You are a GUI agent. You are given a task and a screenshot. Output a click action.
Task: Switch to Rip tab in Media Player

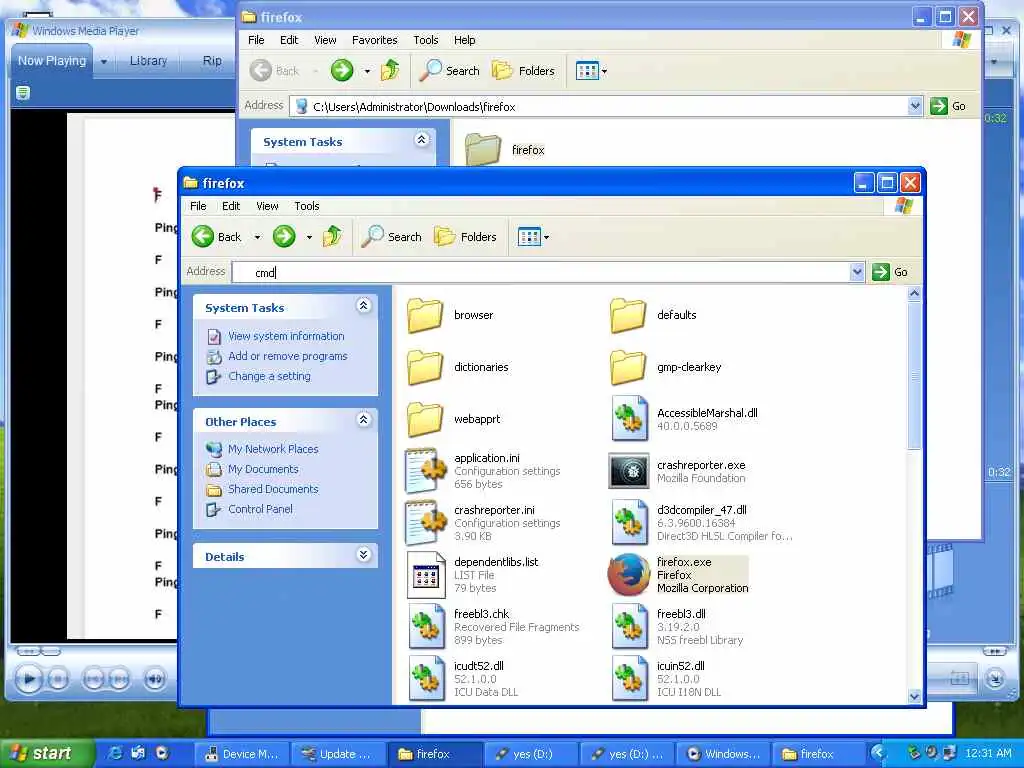(x=212, y=61)
